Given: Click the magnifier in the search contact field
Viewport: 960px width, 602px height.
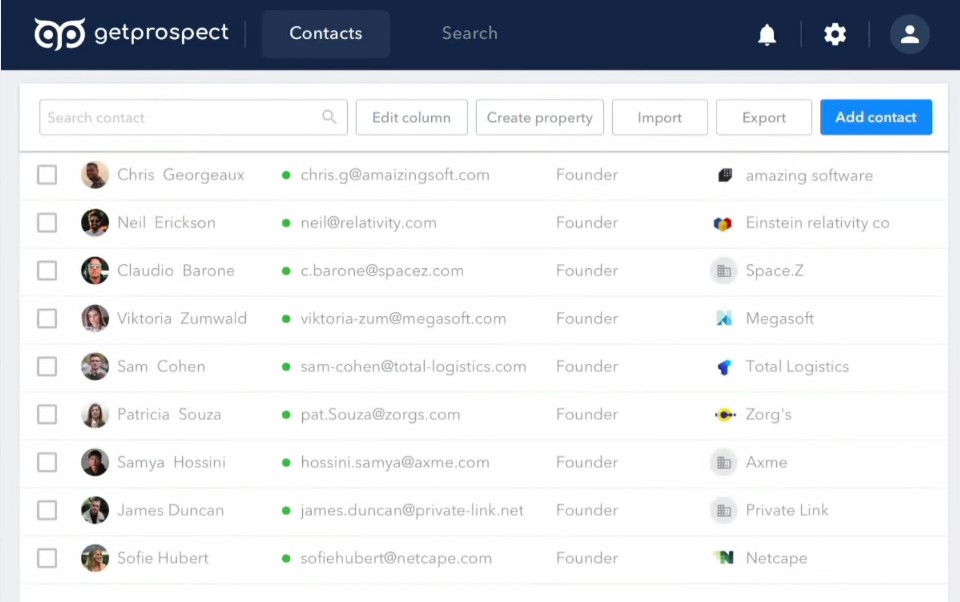Looking at the screenshot, I should point(329,117).
